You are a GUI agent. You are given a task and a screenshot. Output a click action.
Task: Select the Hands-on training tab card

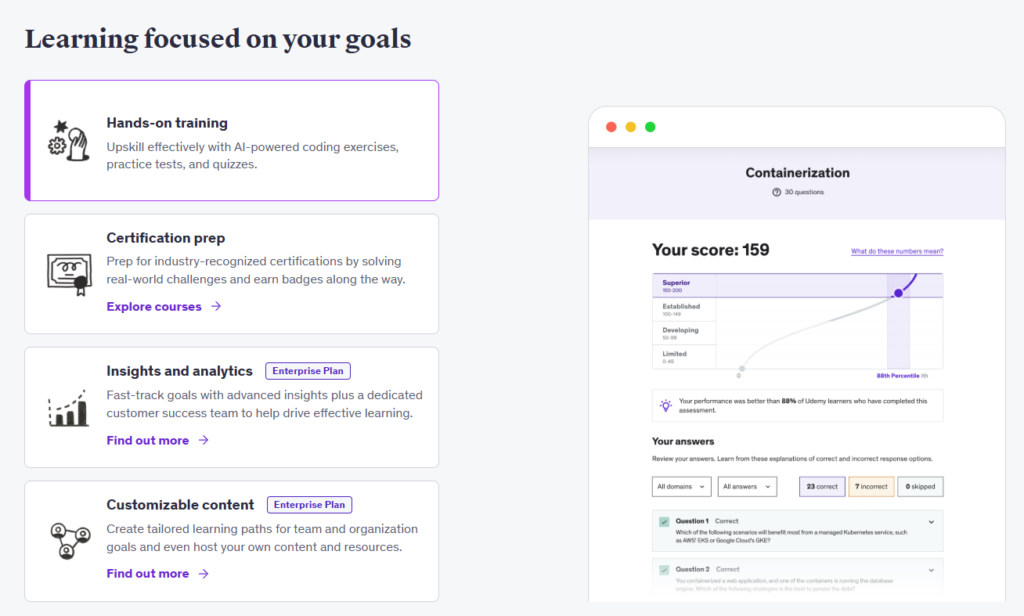coord(232,140)
